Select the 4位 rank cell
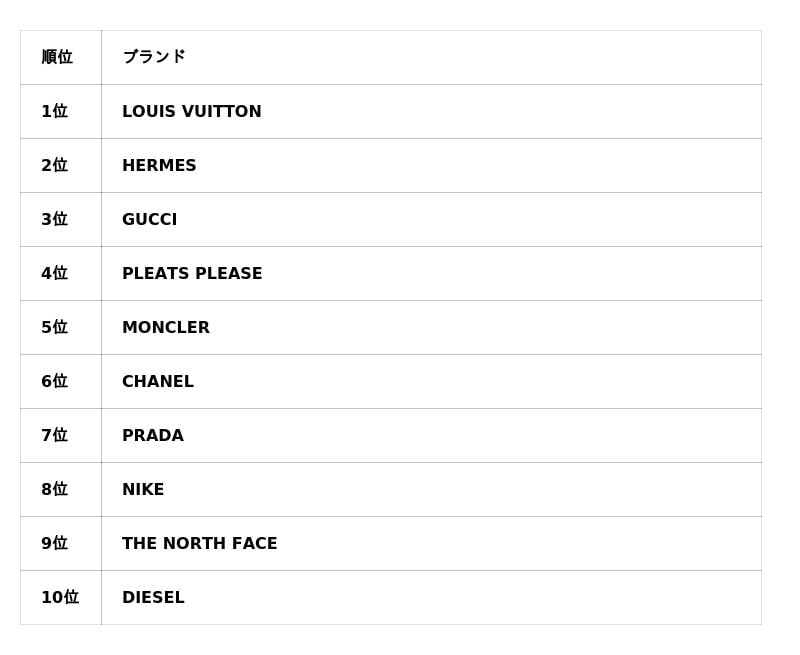The height and width of the screenshot is (655, 800). tap(54, 274)
